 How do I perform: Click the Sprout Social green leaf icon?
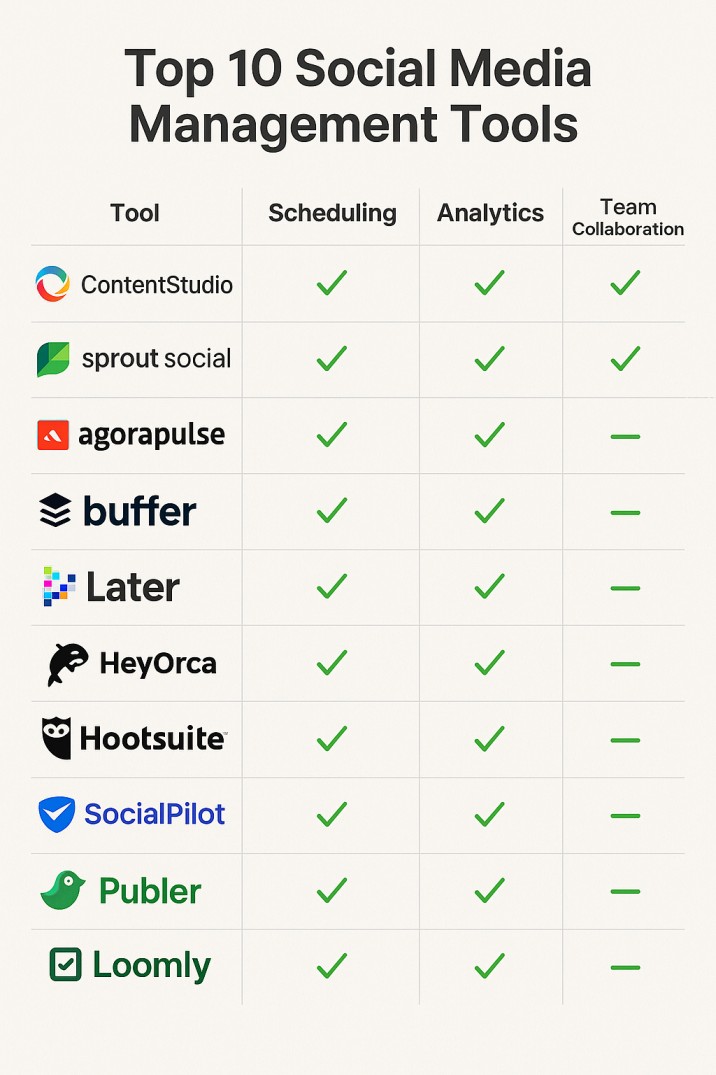[x=53, y=359]
